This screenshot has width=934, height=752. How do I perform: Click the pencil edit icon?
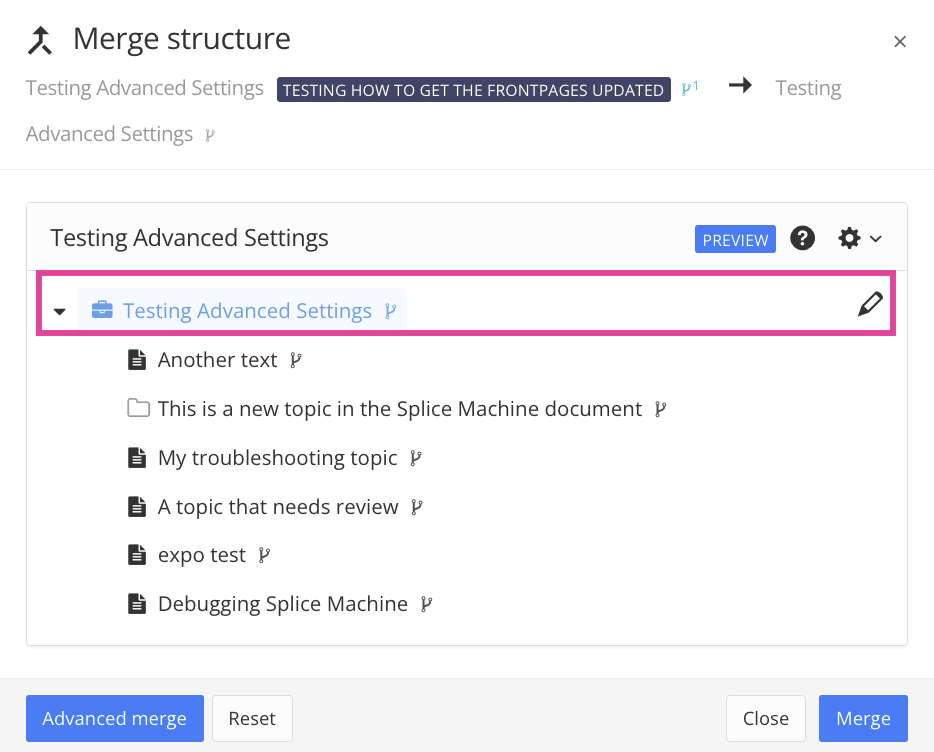click(x=870, y=305)
